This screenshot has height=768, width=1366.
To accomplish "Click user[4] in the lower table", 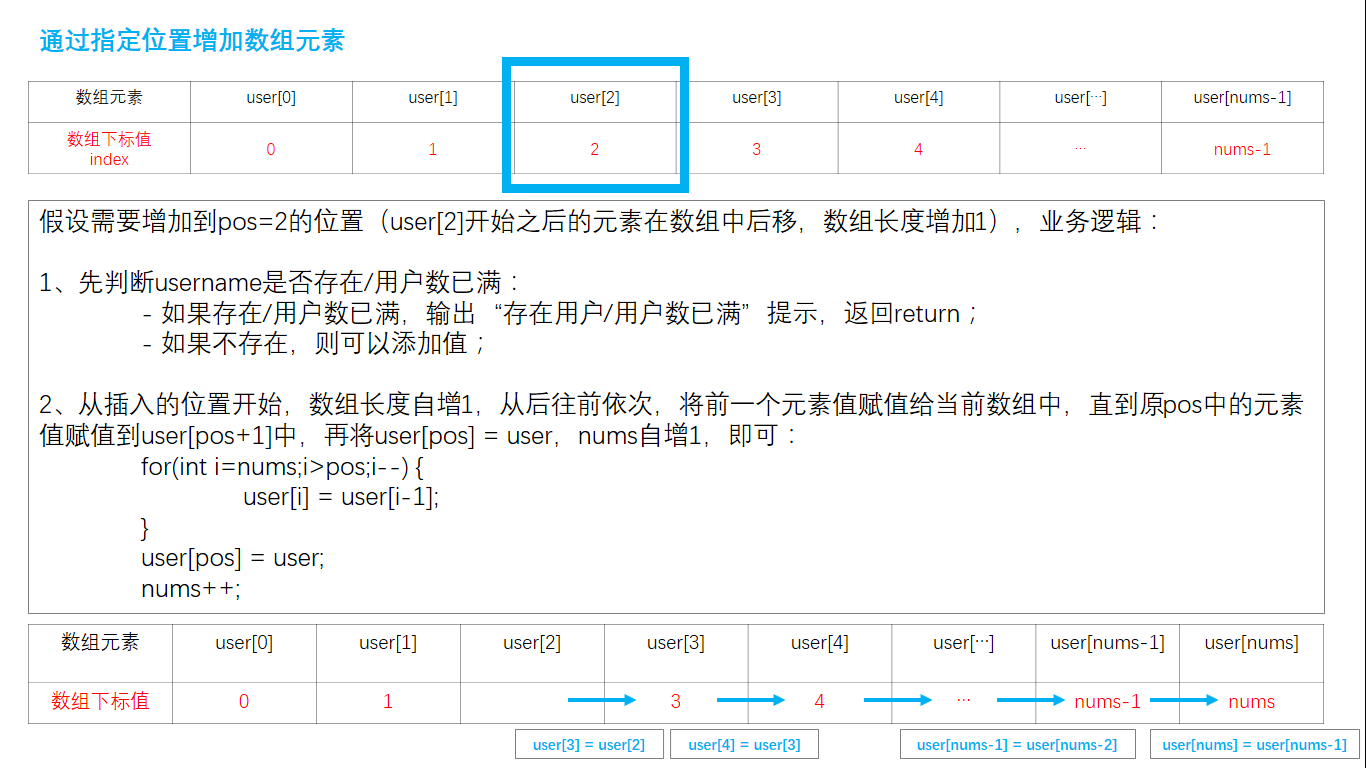I will tap(820, 643).
